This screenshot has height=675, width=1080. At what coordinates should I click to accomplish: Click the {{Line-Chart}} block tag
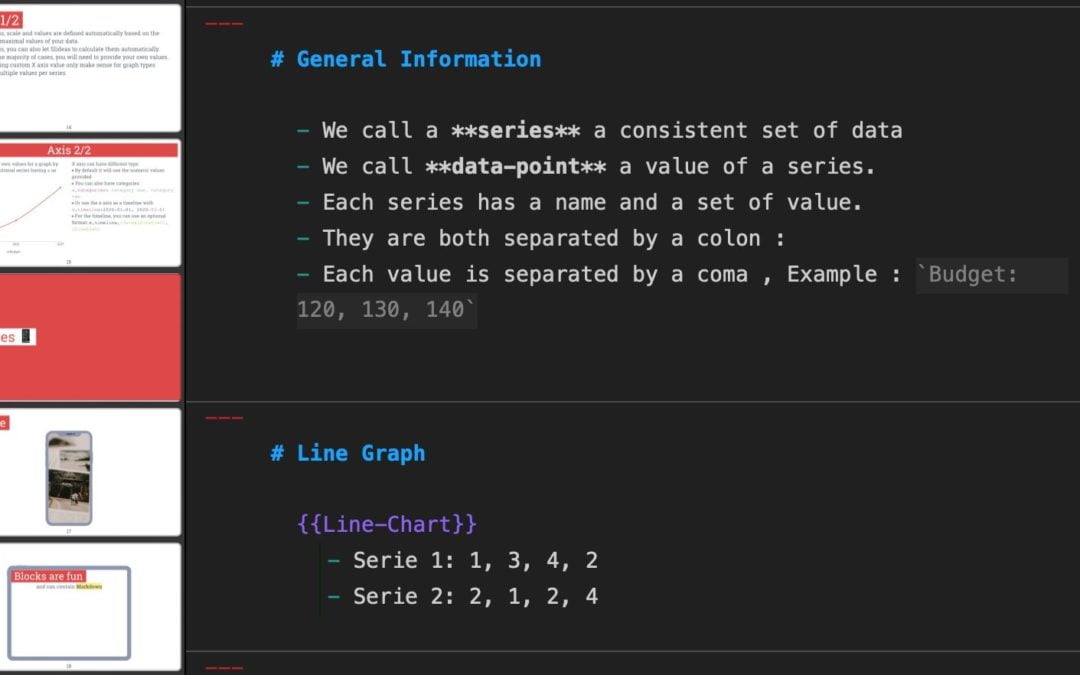pyautogui.click(x=387, y=524)
